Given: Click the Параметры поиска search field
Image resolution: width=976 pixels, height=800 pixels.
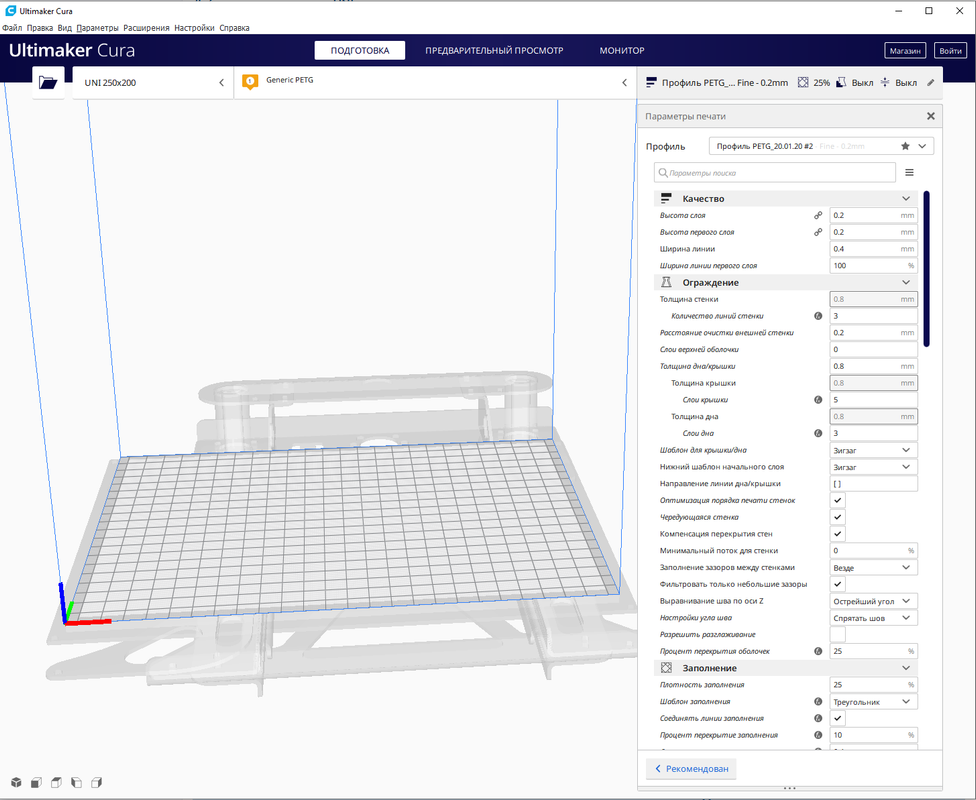Looking at the screenshot, I should pos(775,172).
